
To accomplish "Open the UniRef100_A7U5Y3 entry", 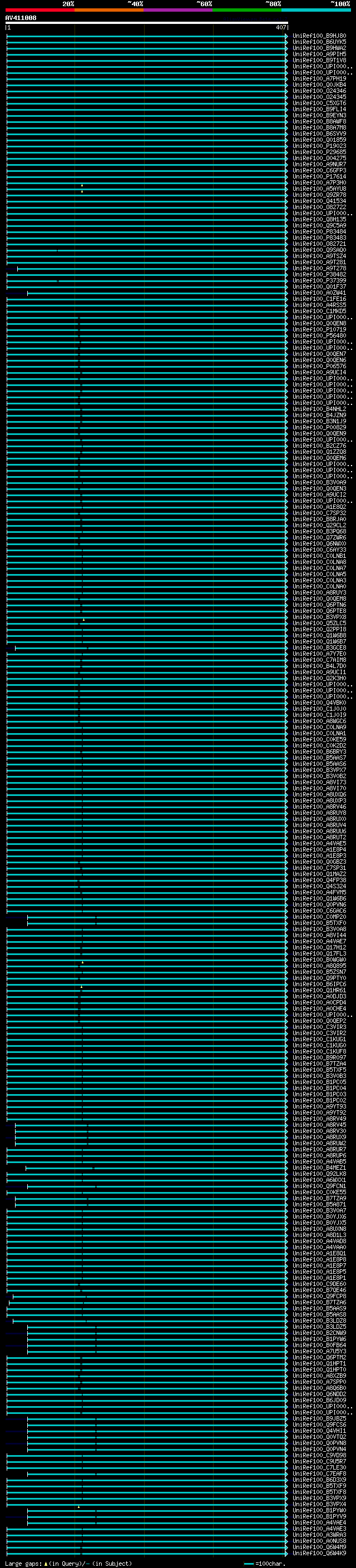I will coord(319,1351).
